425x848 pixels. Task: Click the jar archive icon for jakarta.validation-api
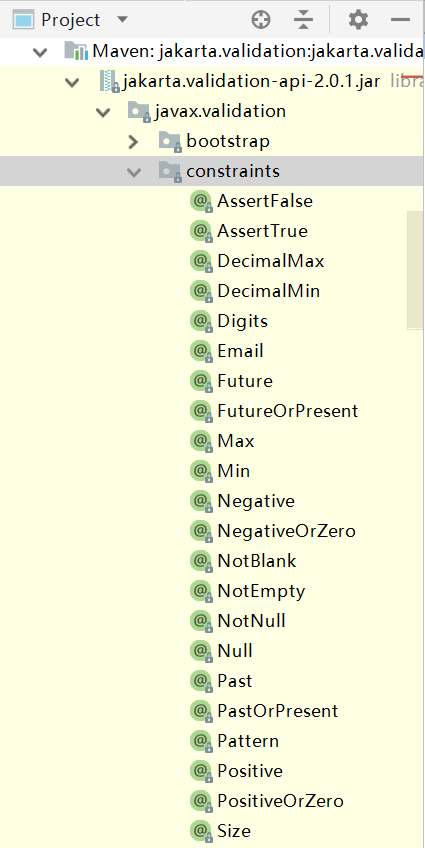(110, 81)
